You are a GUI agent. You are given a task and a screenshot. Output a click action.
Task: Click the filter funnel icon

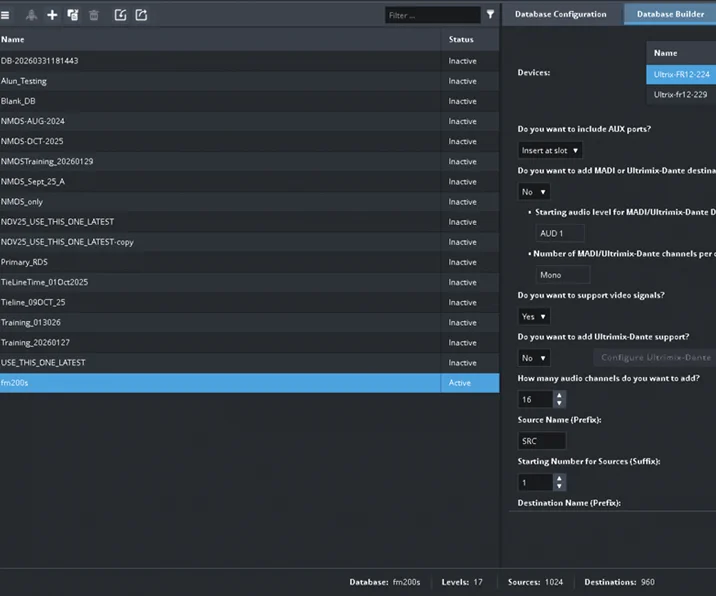490,15
